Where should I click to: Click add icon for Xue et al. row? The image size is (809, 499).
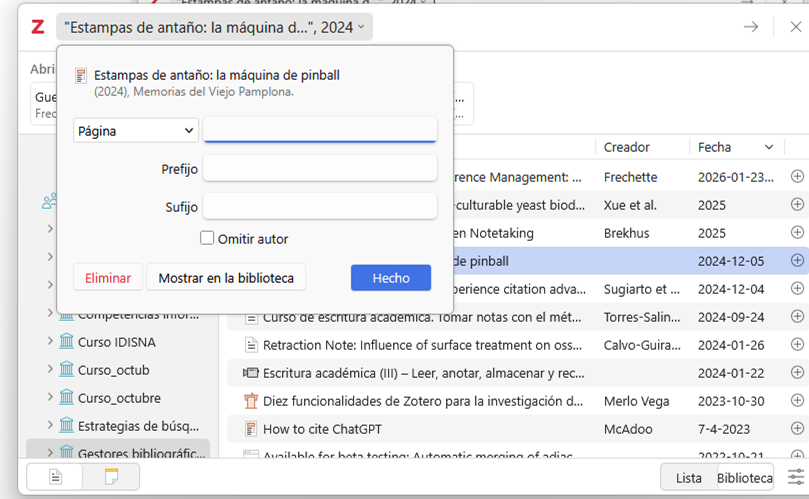pyautogui.click(x=797, y=205)
